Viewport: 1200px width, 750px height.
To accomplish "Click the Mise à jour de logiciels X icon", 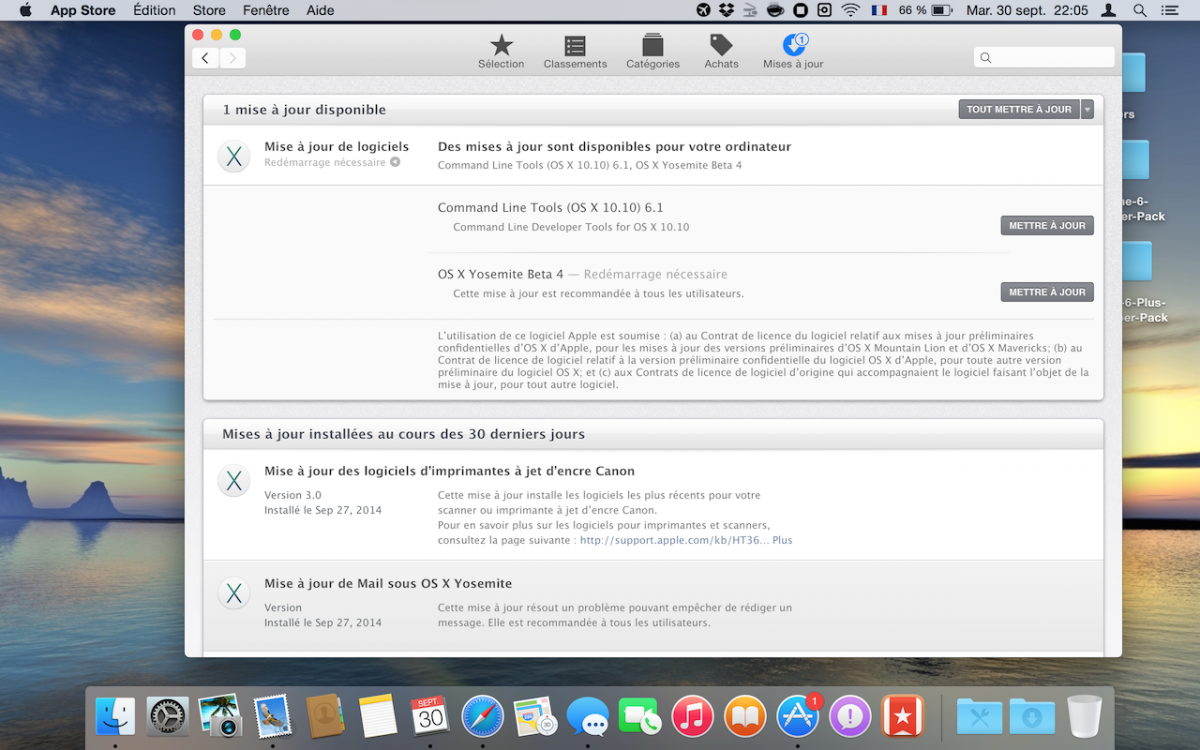I will pos(233,156).
